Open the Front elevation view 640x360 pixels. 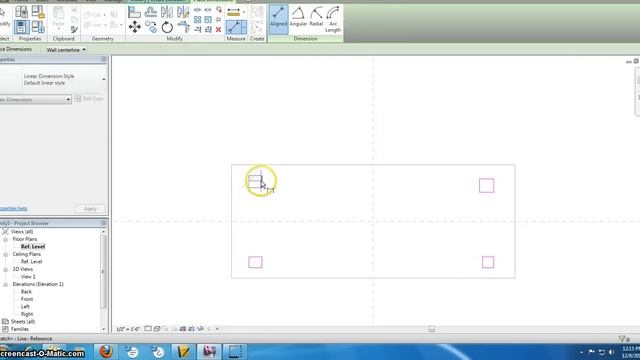click(x=27, y=299)
